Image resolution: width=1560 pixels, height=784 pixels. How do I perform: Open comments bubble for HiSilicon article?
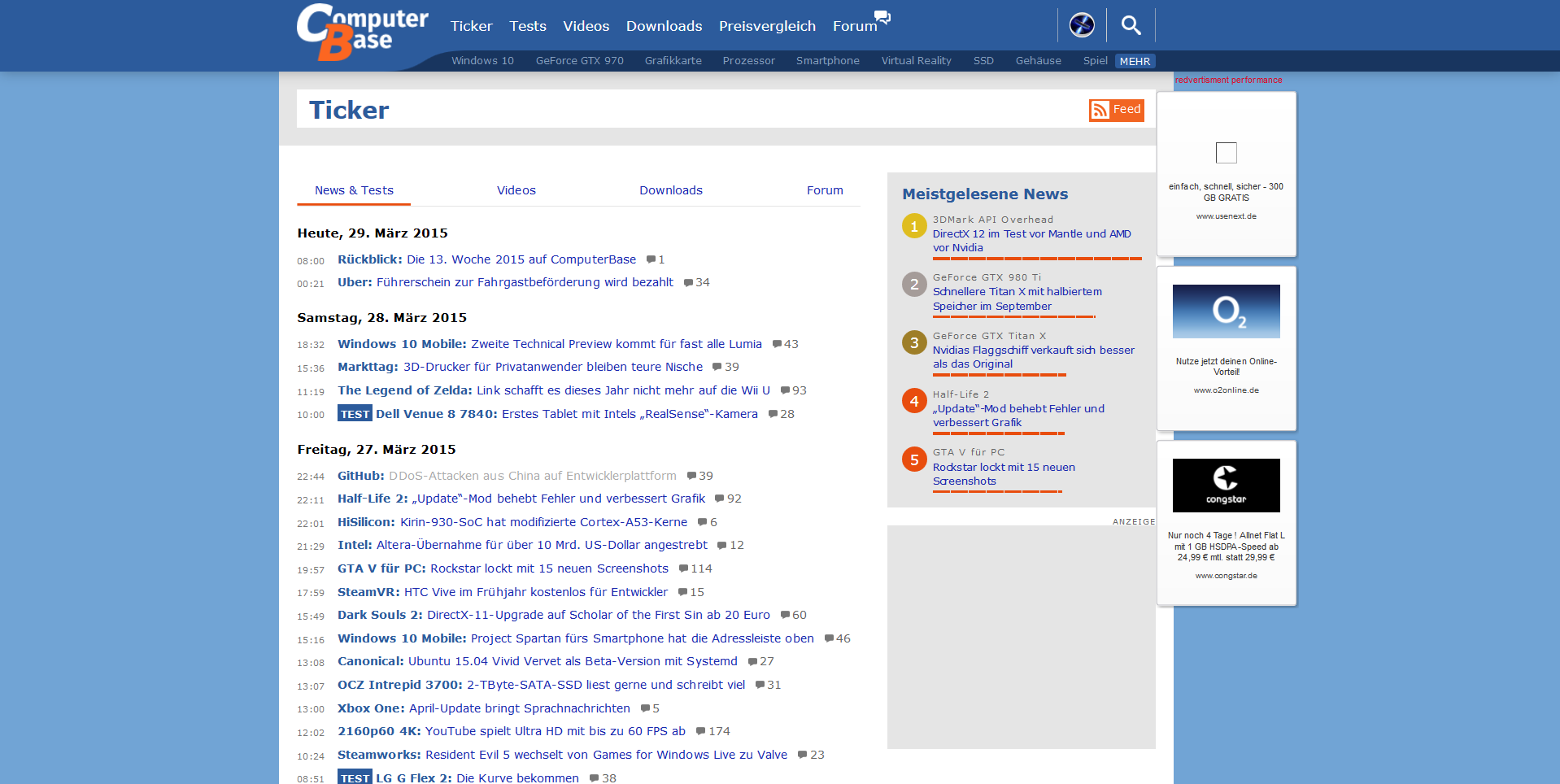(x=702, y=523)
